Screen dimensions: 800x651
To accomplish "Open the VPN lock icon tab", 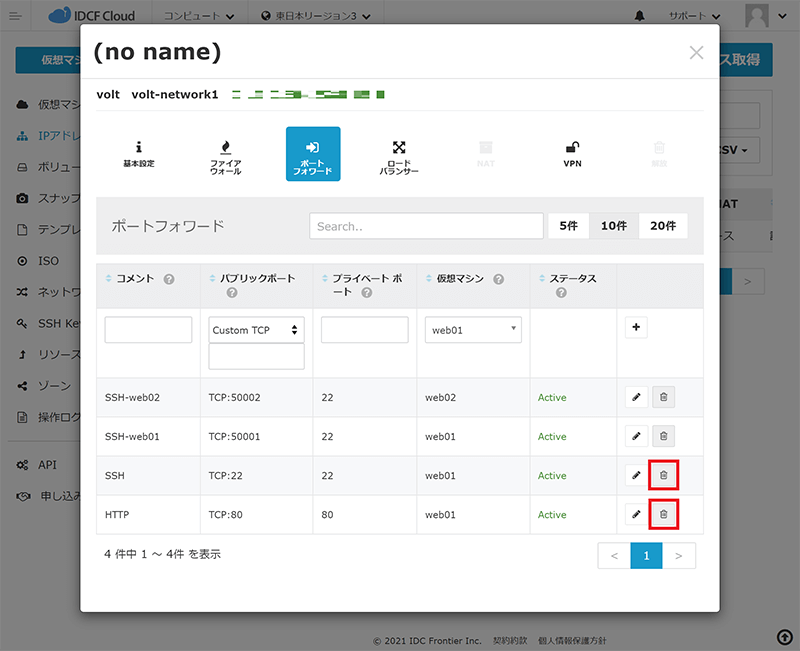I will tap(572, 154).
